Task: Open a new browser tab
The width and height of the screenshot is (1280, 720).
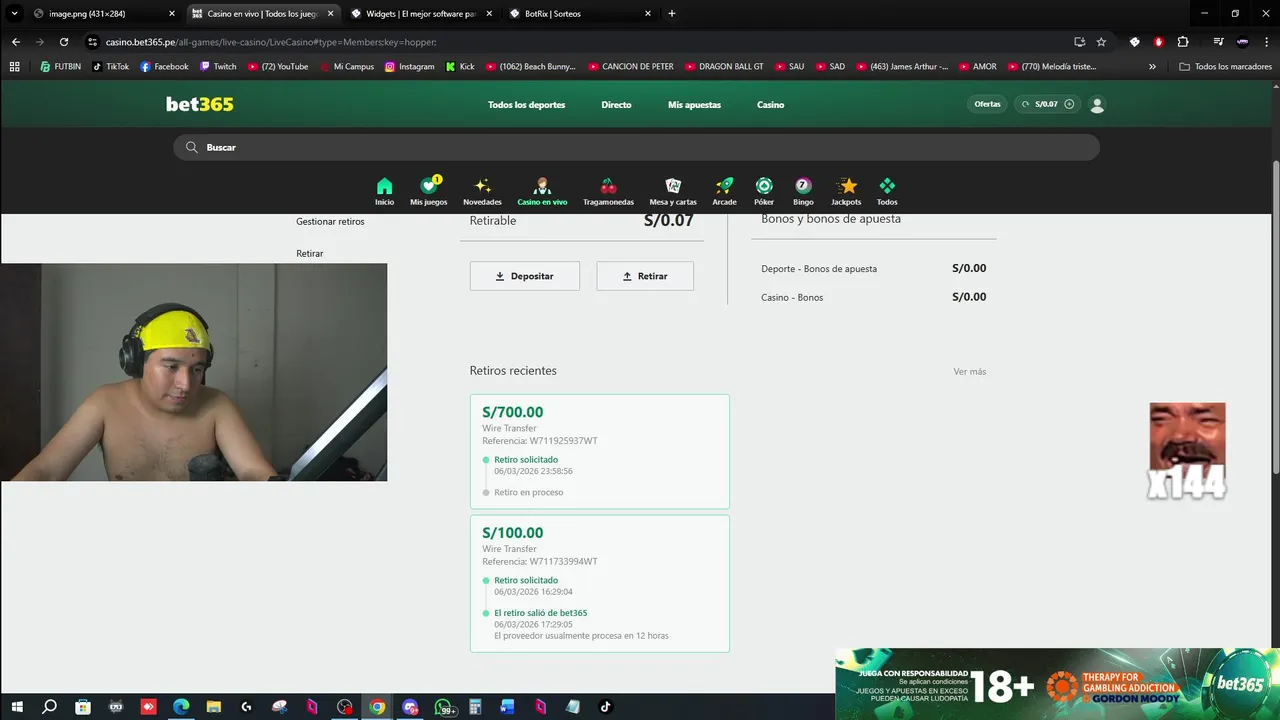Action: pyautogui.click(x=672, y=14)
